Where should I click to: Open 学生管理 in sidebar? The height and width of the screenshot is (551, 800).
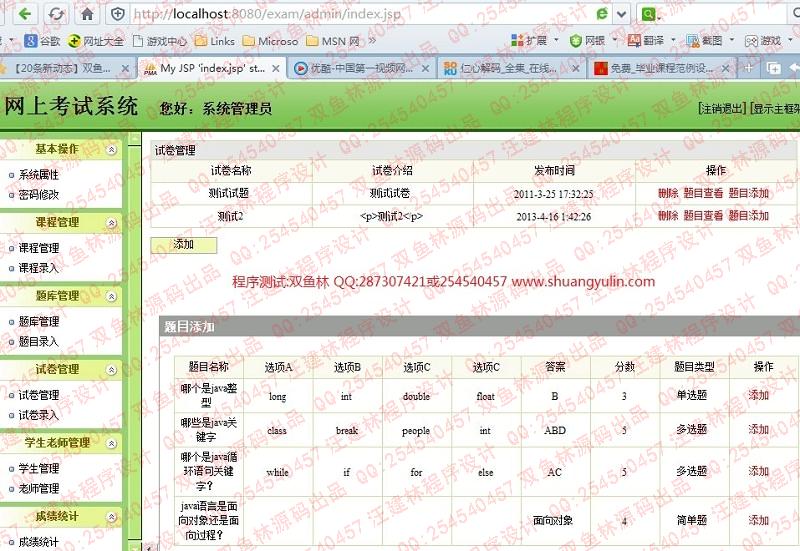click(x=39, y=468)
